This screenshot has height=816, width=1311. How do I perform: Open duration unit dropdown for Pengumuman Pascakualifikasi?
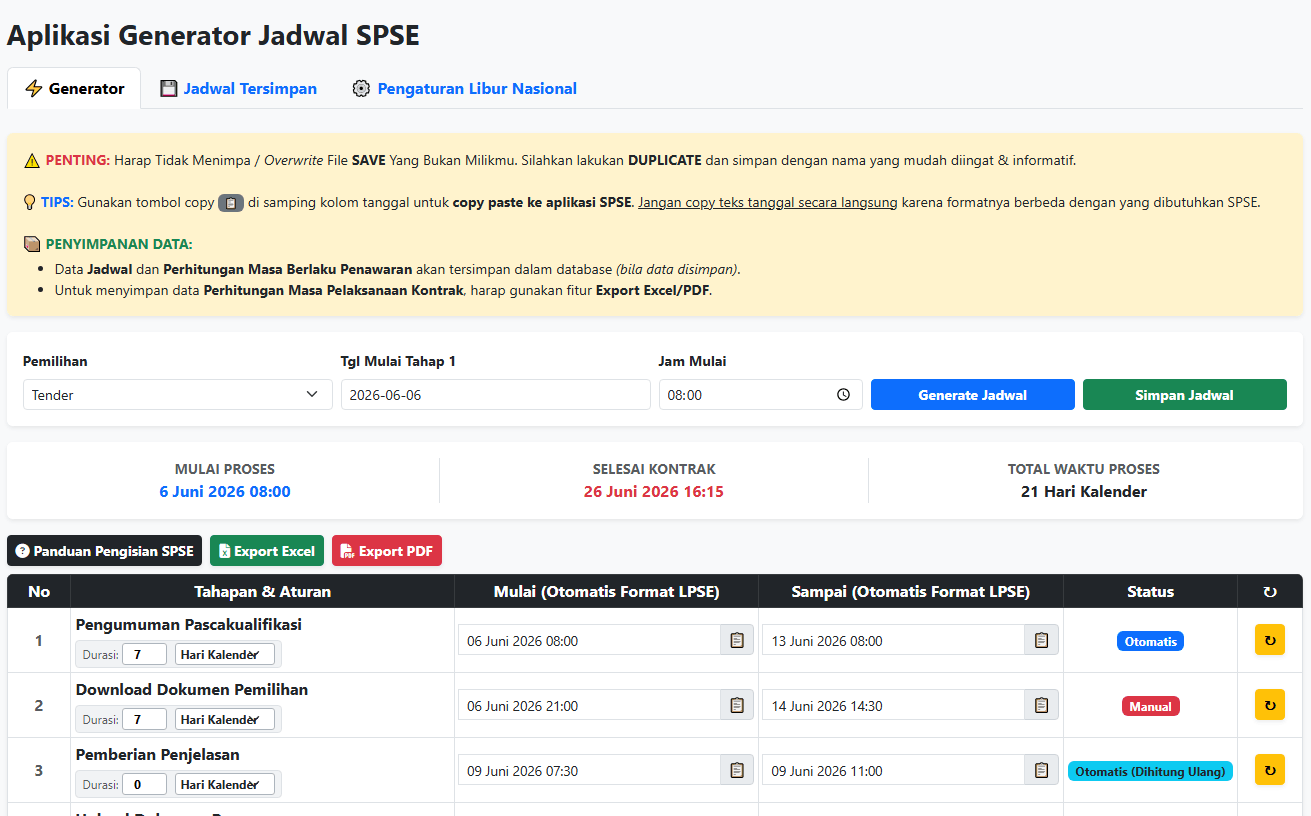click(x=225, y=655)
